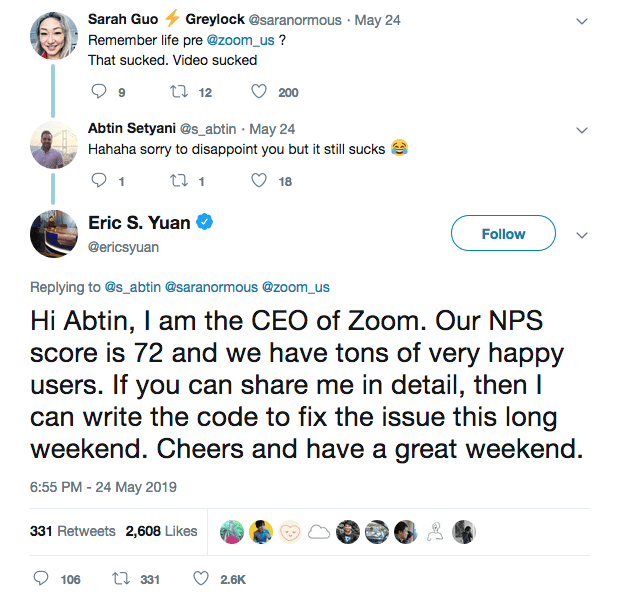This screenshot has height=600, width=619.
Task: Like Abtin Setyani's tweet
Action: click(259, 181)
